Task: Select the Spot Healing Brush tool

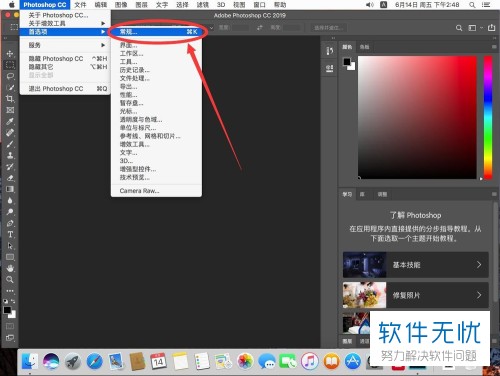Action: [x=10, y=133]
